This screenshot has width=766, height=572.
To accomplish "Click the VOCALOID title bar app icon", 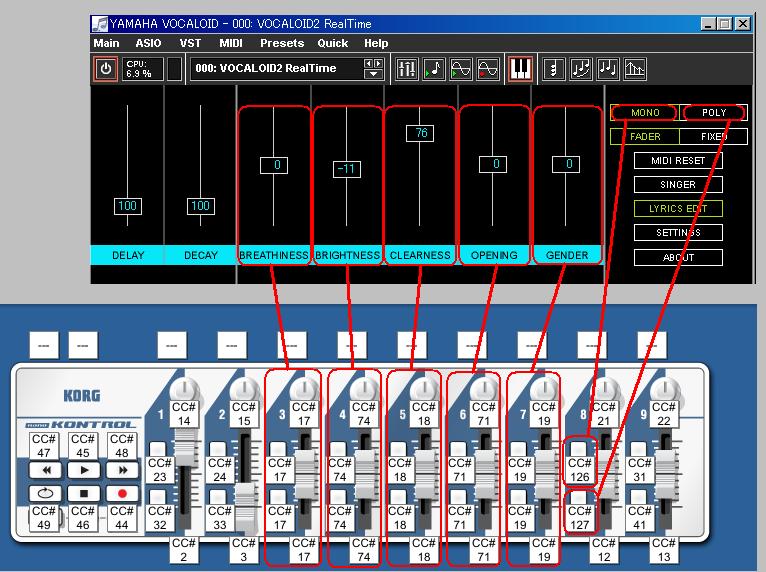I will pyautogui.click(x=100, y=24).
